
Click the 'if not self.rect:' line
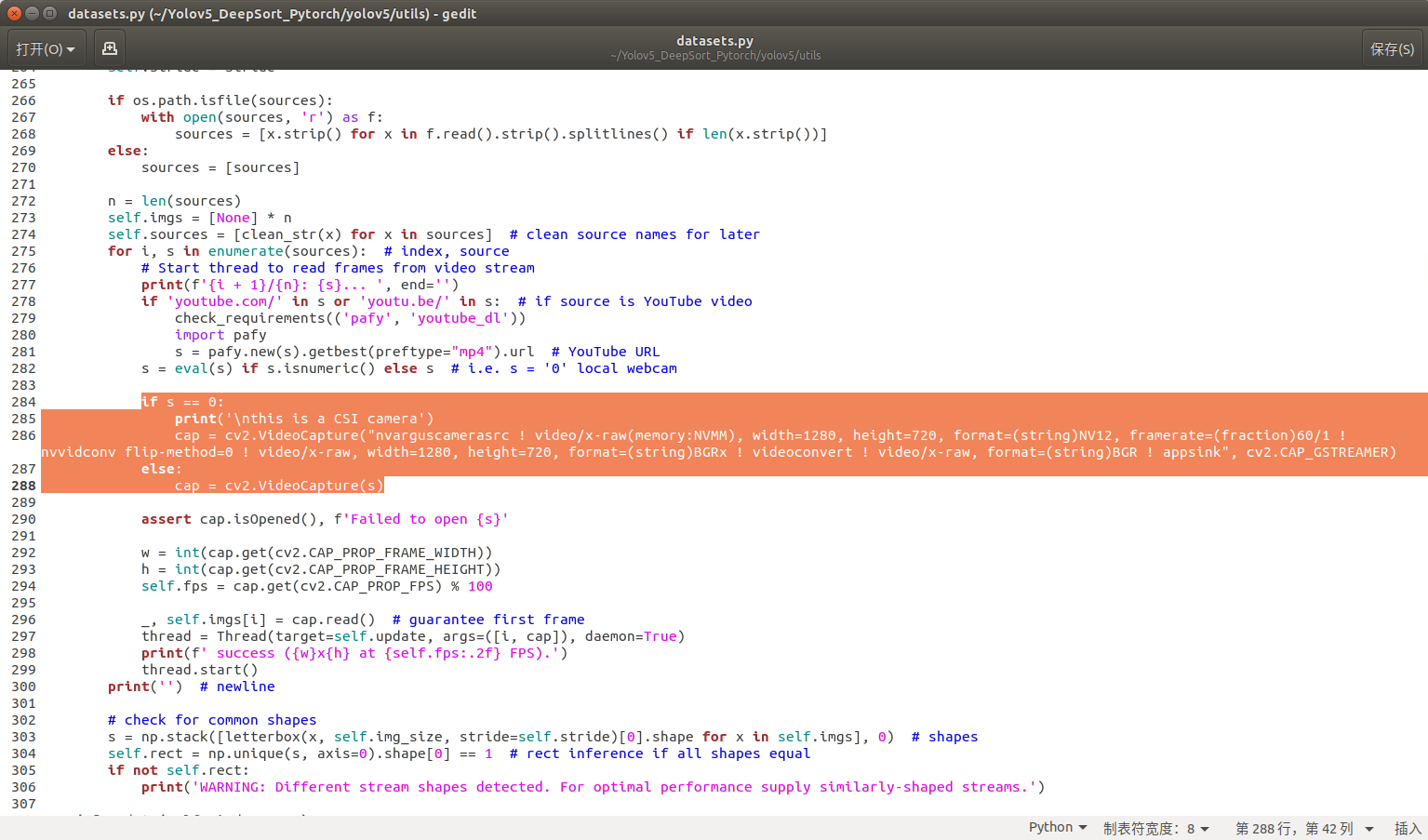click(178, 770)
